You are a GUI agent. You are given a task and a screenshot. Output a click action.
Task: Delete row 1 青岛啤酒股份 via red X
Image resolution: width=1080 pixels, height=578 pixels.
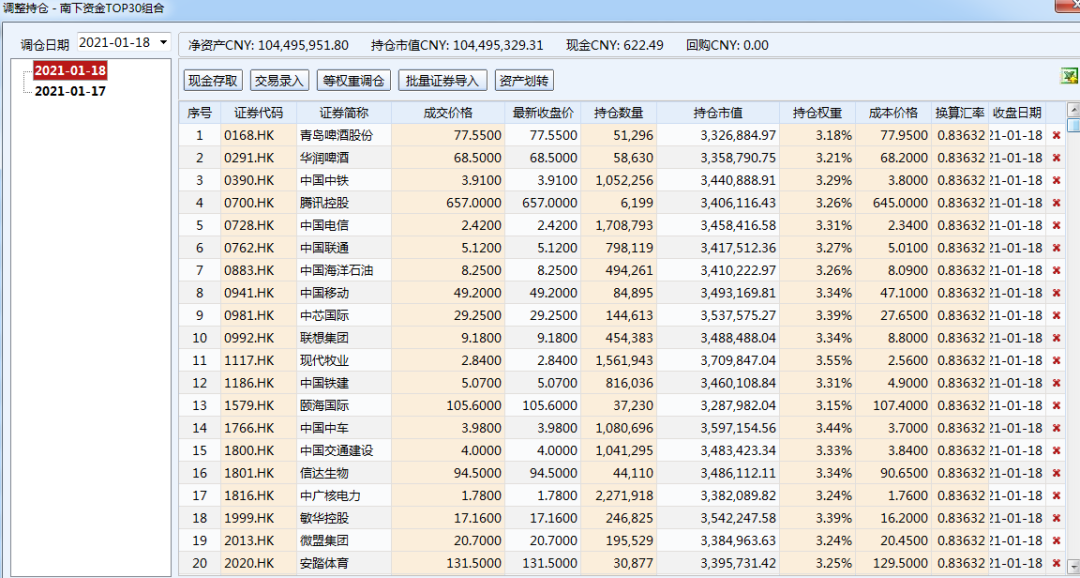coord(1056,136)
